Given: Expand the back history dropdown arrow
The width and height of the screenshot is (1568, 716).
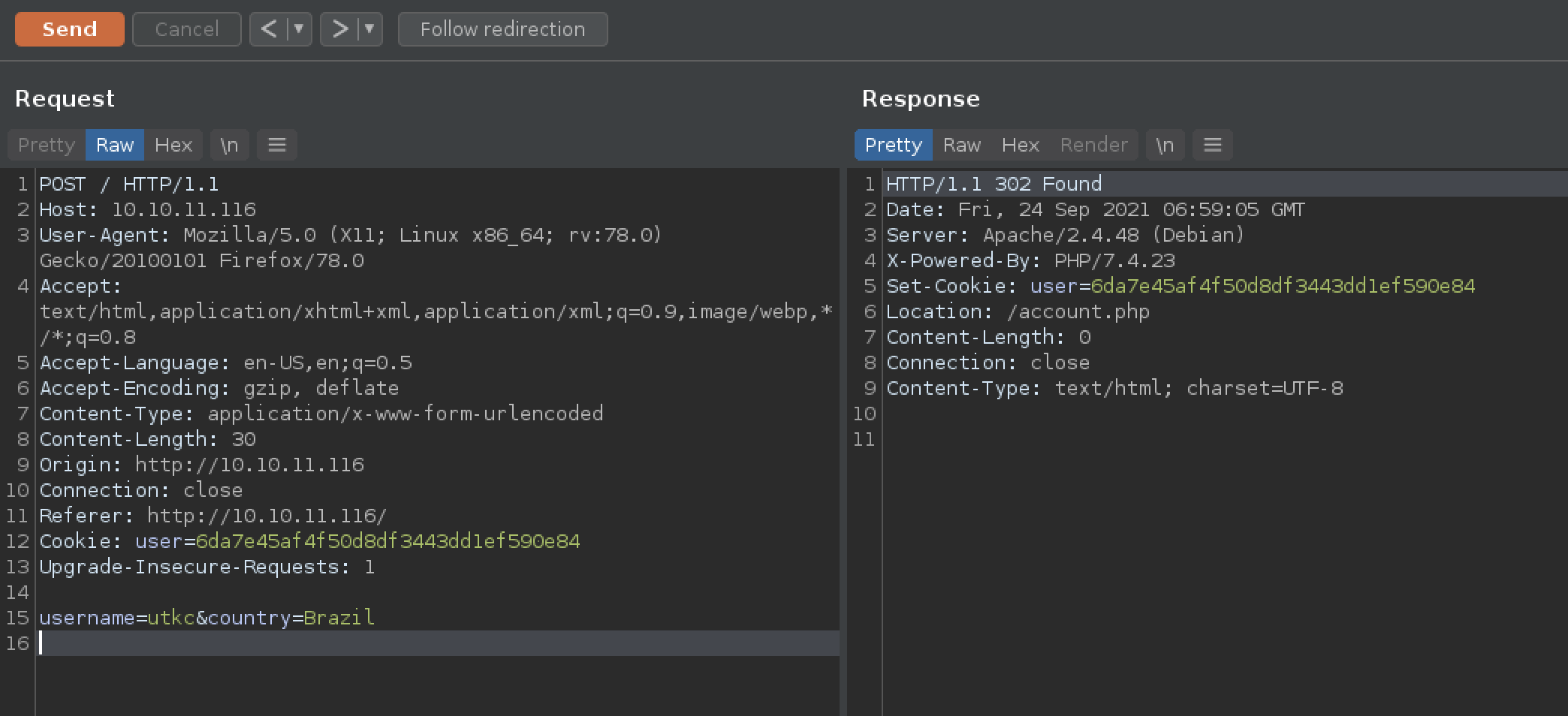Looking at the screenshot, I should tap(299, 29).
